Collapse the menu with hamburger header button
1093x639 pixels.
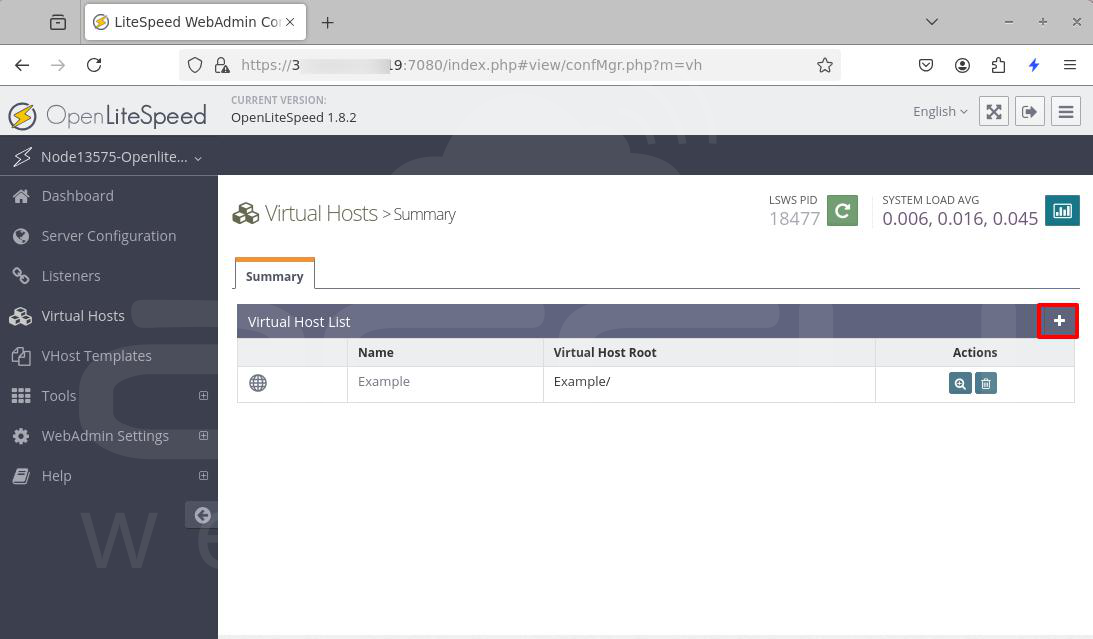pyautogui.click(x=1066, y=111)
